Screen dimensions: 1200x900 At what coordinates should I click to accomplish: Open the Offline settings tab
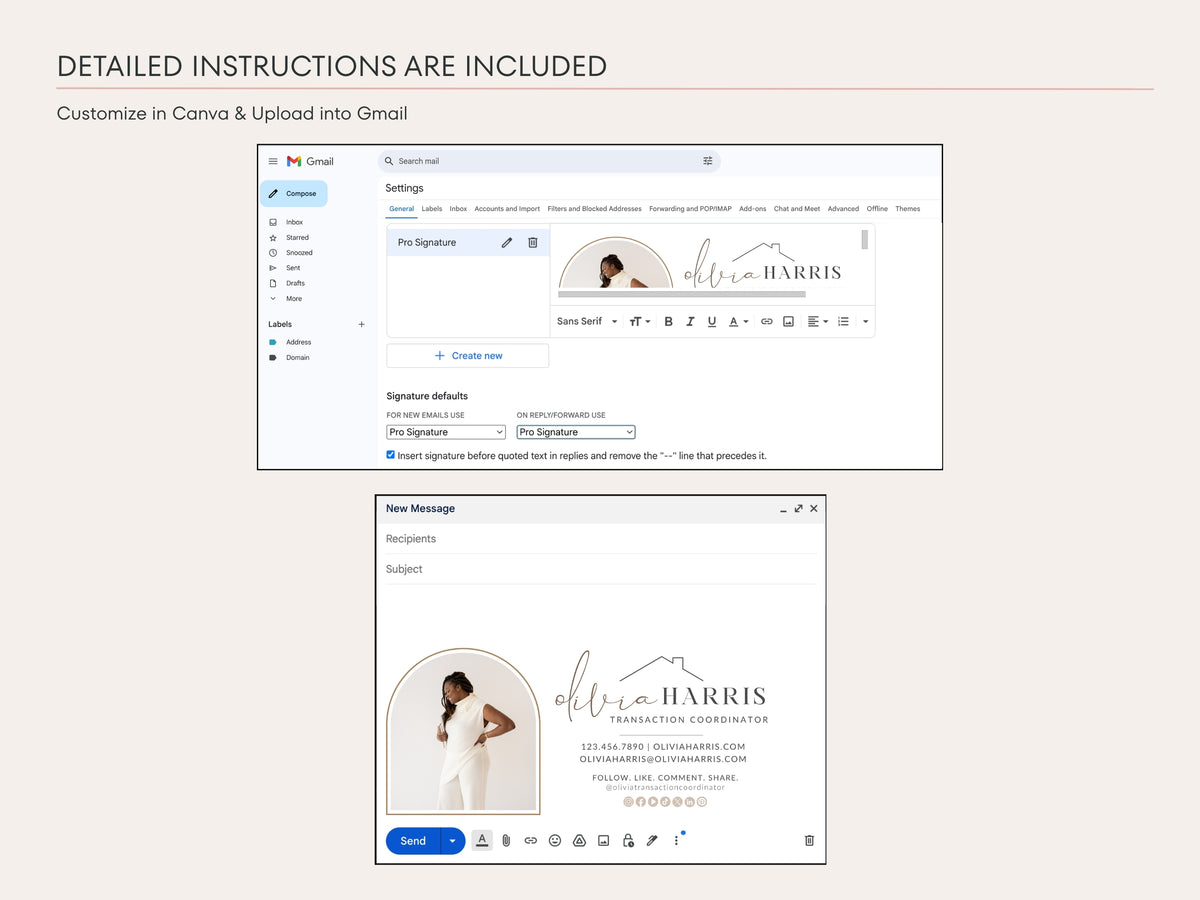pyautogui.click(x=877, y=209)
